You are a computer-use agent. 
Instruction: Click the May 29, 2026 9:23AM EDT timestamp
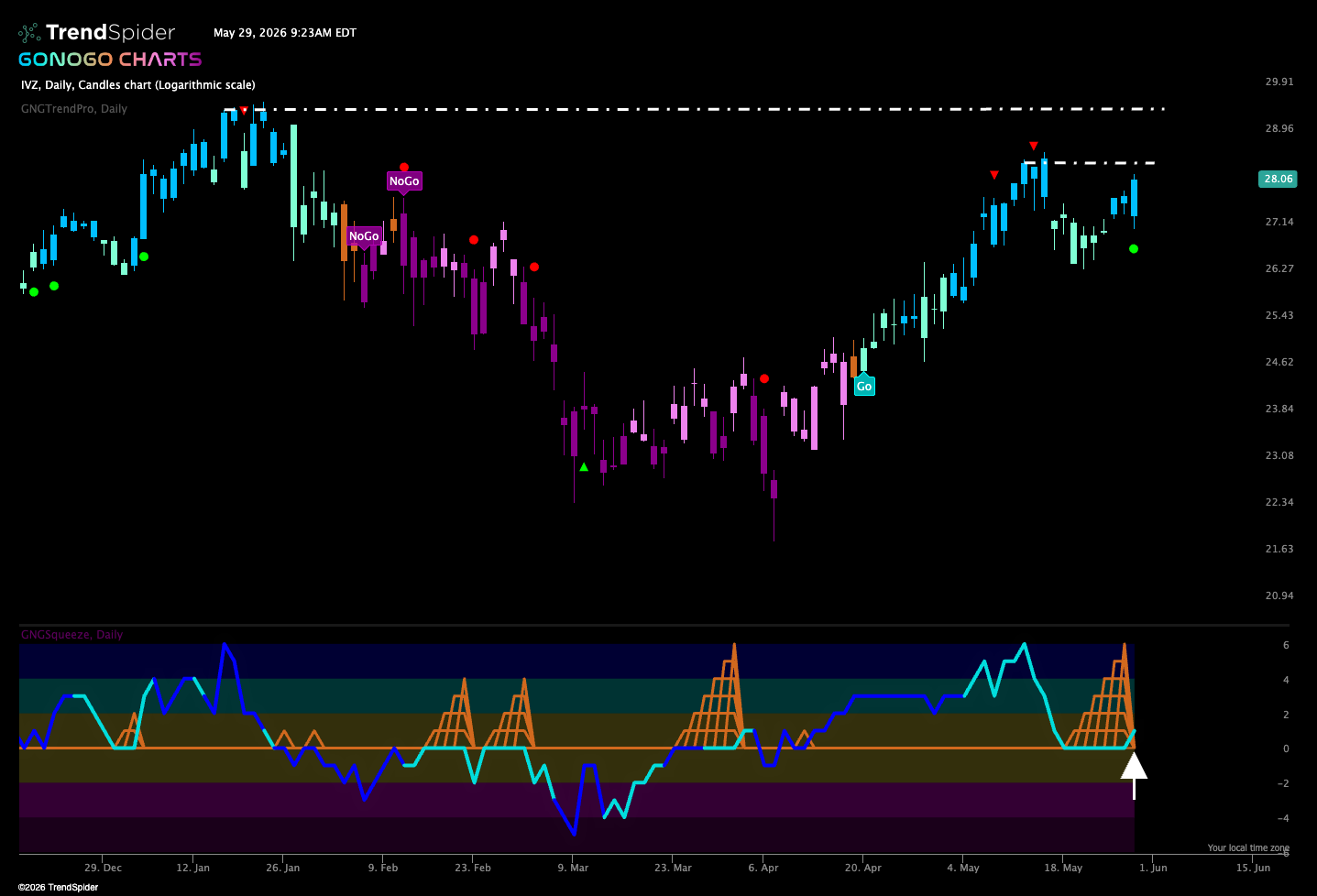285,33
